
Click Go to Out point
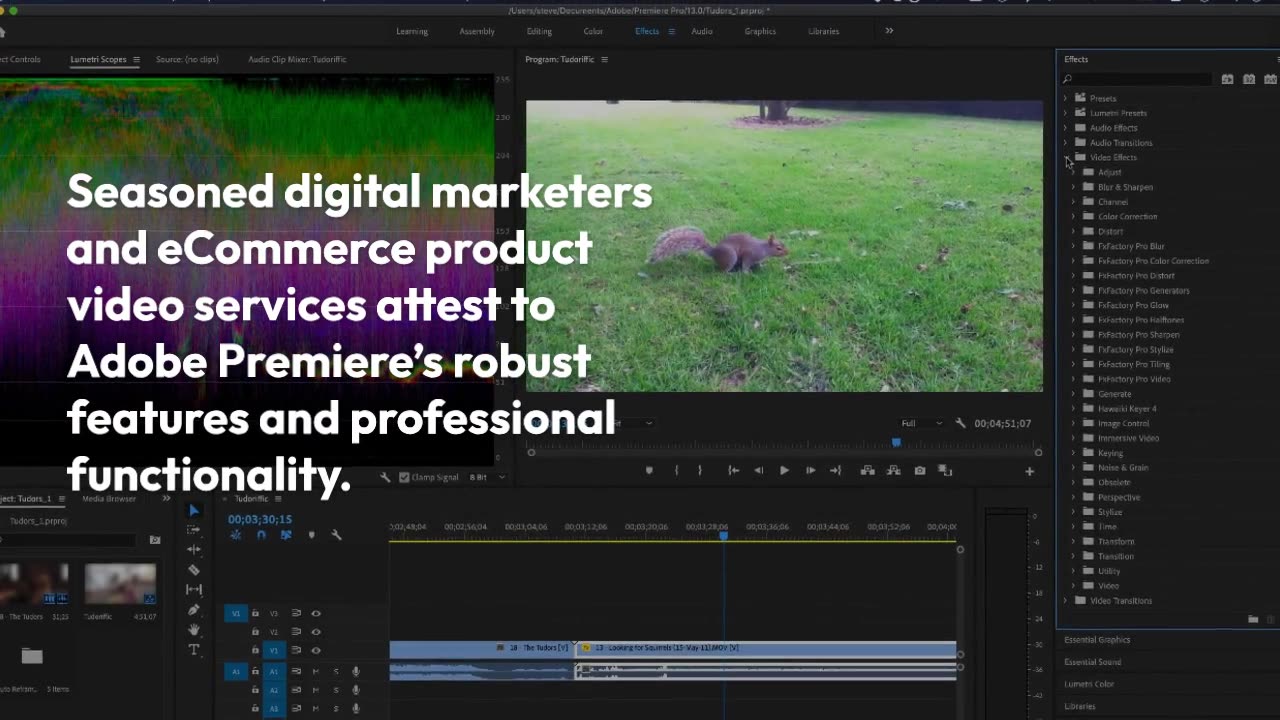(836, 470)
